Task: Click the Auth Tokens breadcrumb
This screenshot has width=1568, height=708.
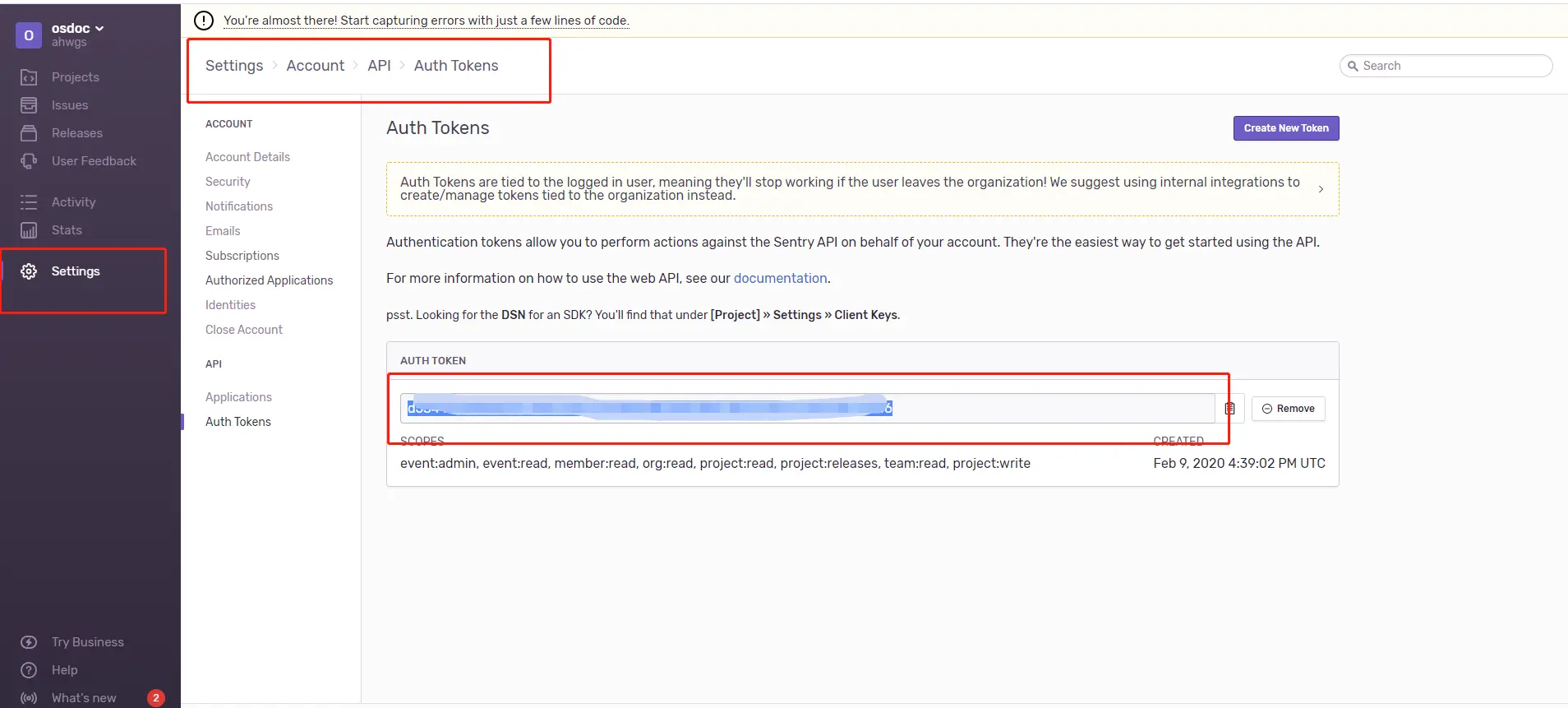Action: point(456,66)
